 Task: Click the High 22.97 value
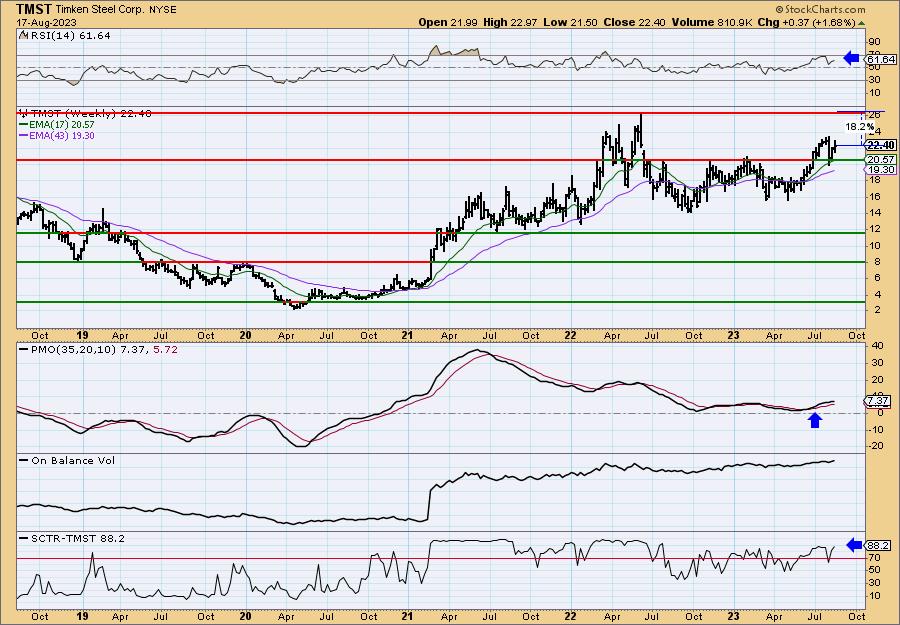(510, 22)
